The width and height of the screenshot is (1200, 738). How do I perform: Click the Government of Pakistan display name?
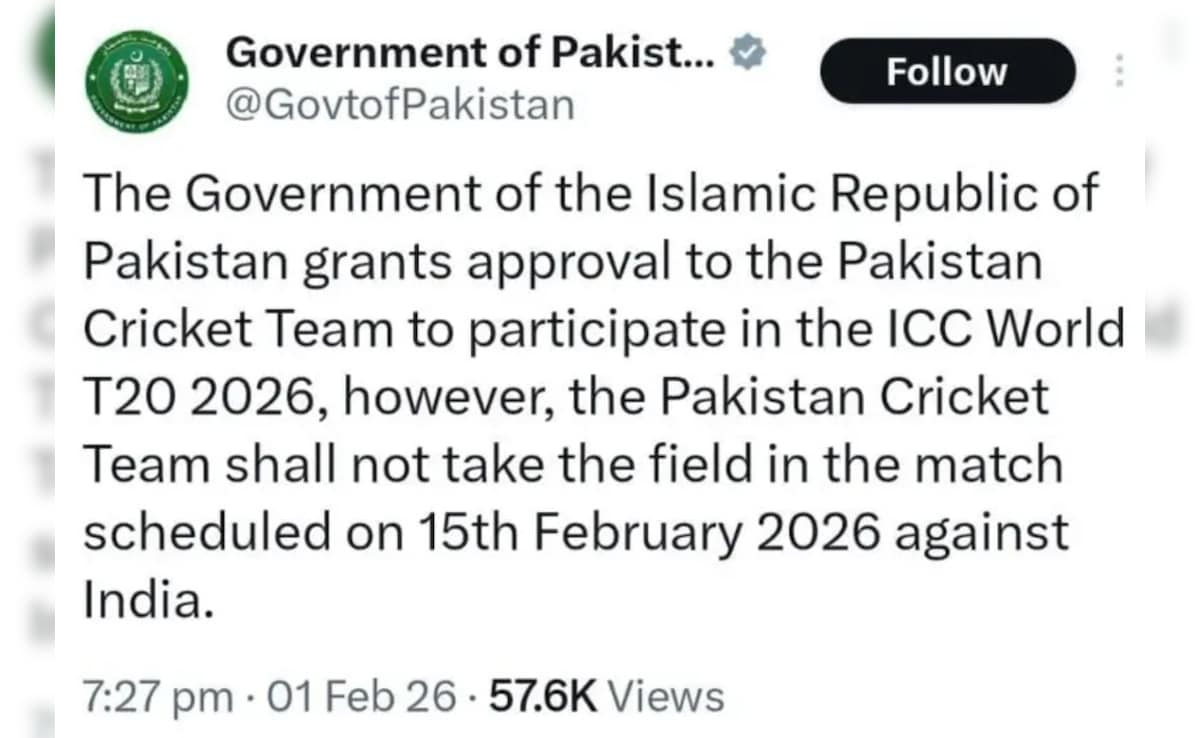click(x=469, y=53)
